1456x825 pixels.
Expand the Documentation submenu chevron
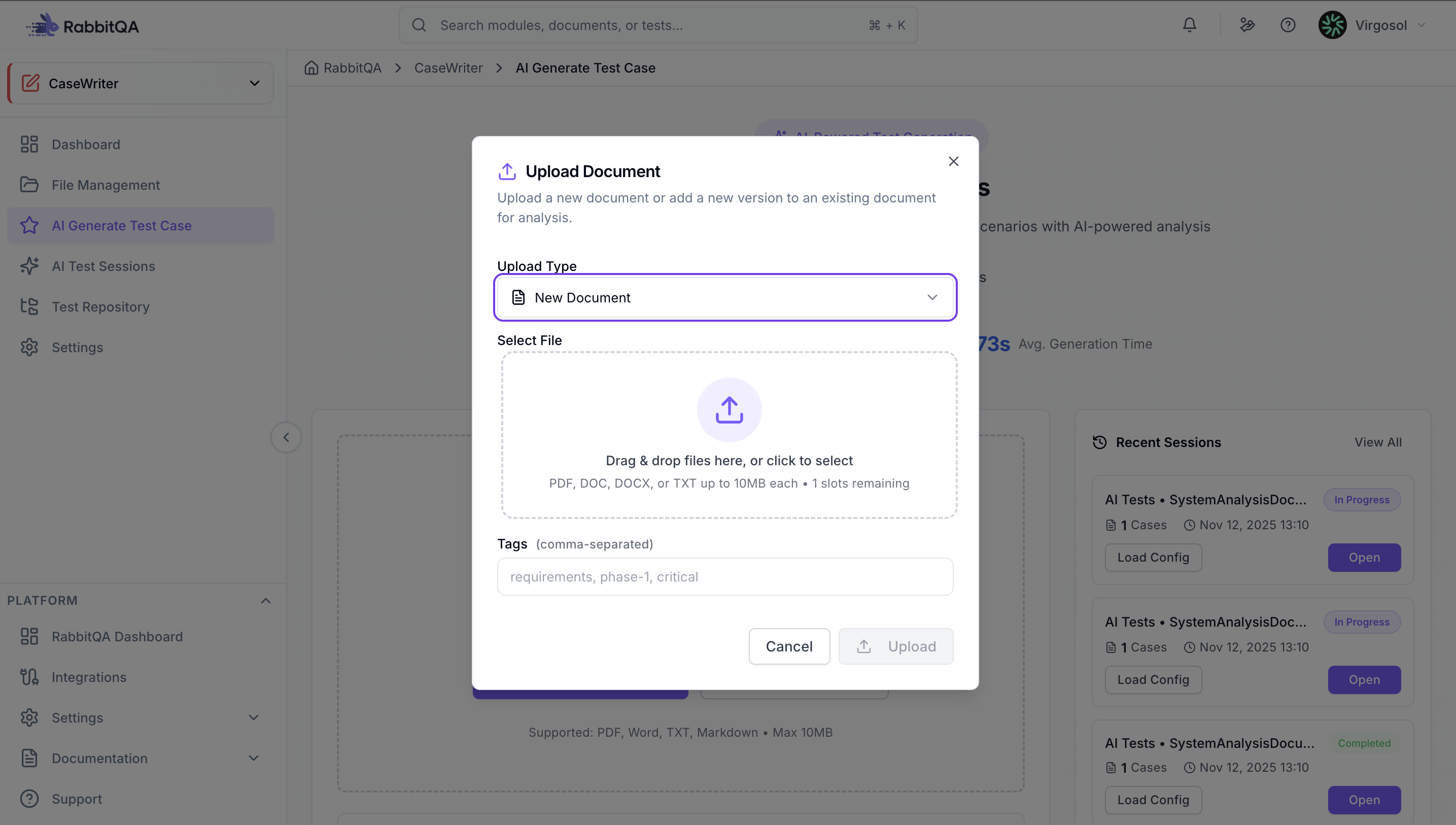tap(254, 758)
